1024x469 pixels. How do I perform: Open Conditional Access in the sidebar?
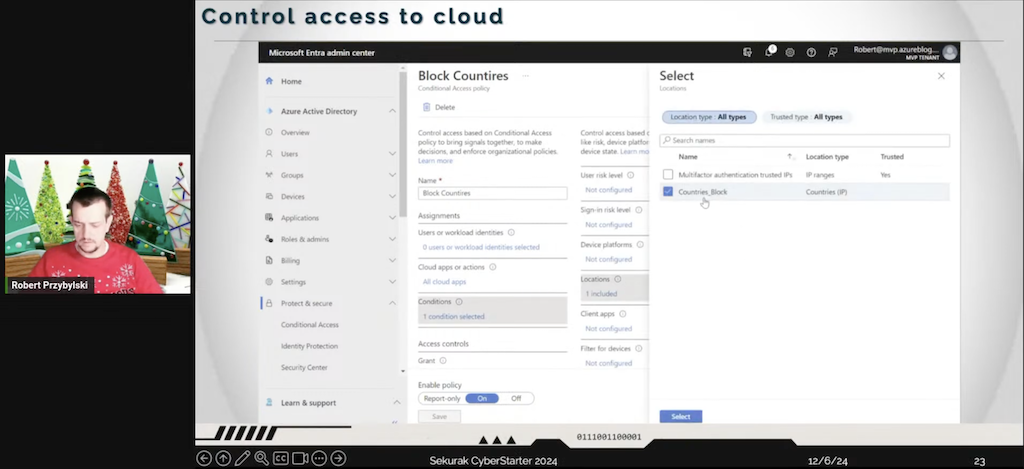pos(309,325)
